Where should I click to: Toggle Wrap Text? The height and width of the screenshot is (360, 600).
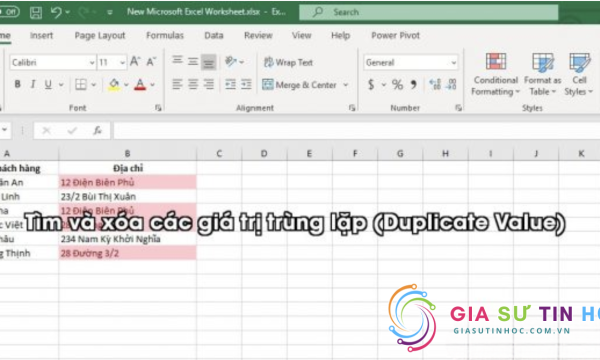point(289,62)
